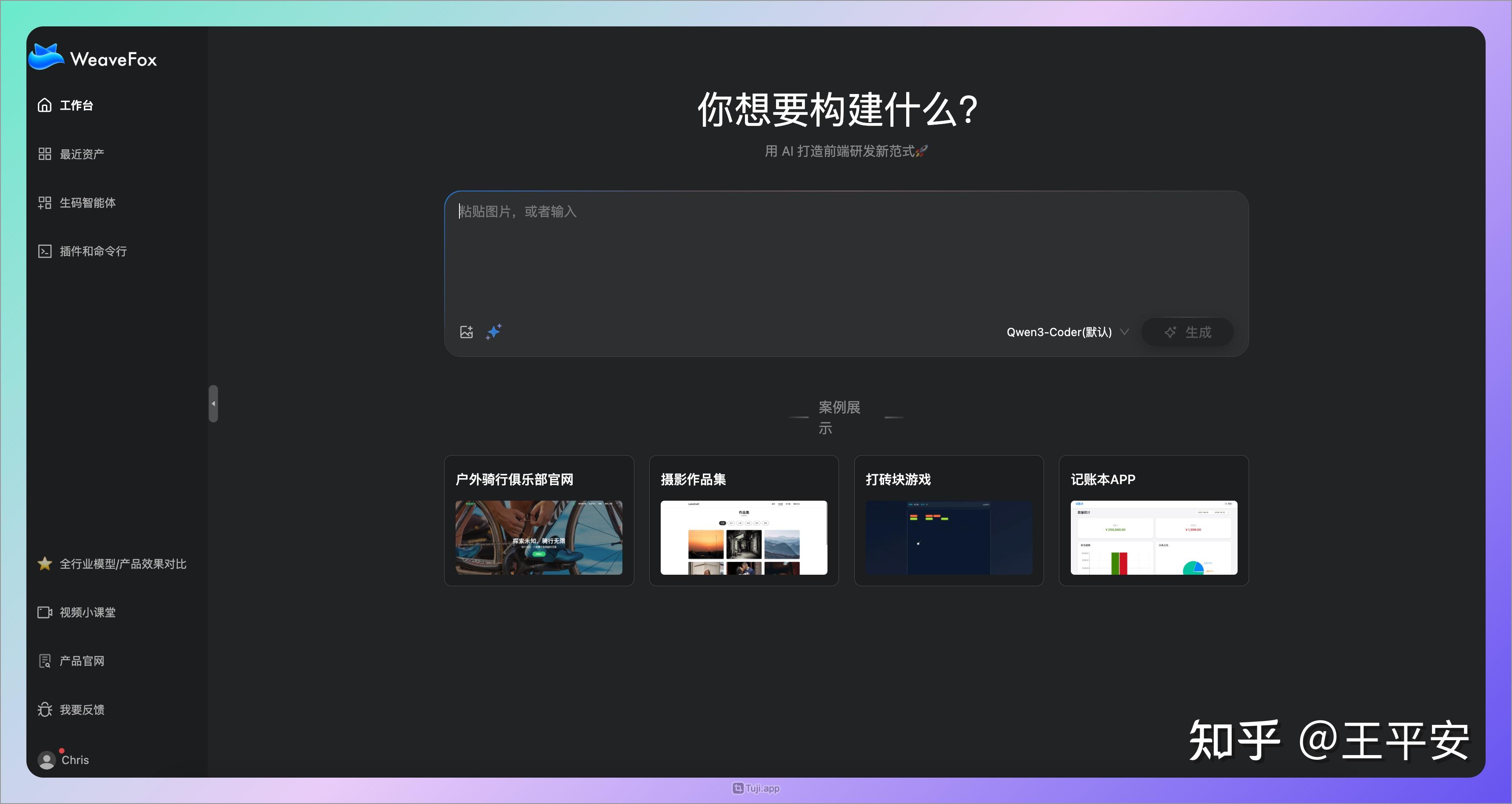
Task: Open 插件和命令行 from the sidebar
Action: (46, 251)
